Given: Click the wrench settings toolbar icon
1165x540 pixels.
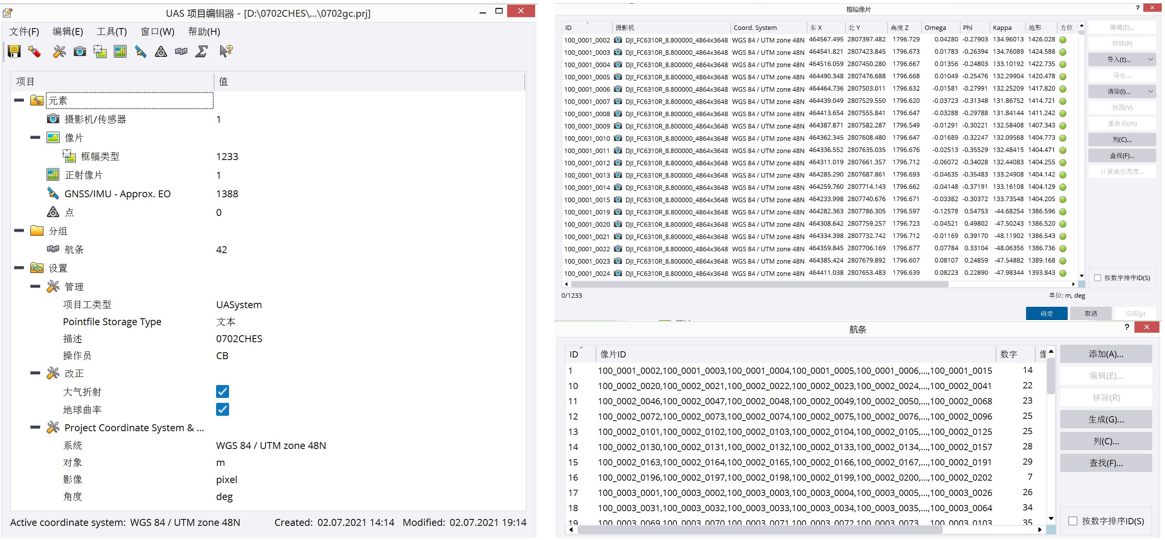Looking at the screenshot, I should 59,51.
